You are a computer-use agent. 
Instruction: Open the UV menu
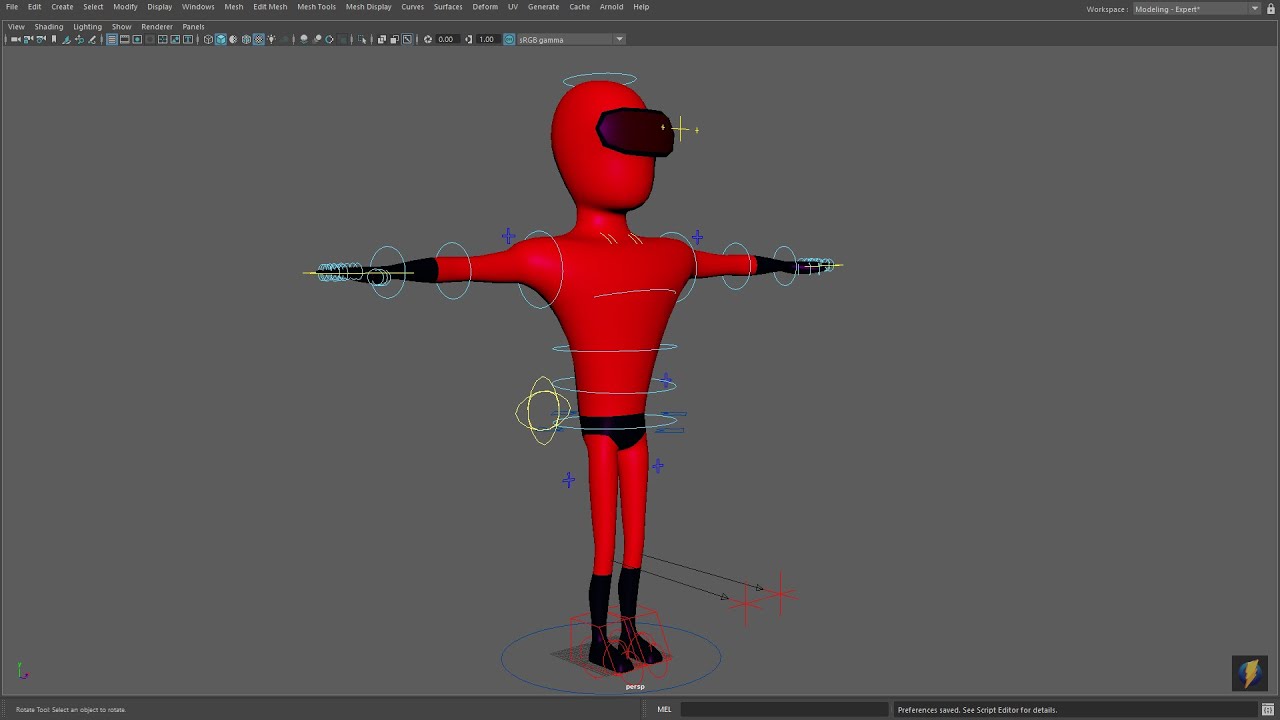point(512,7)
